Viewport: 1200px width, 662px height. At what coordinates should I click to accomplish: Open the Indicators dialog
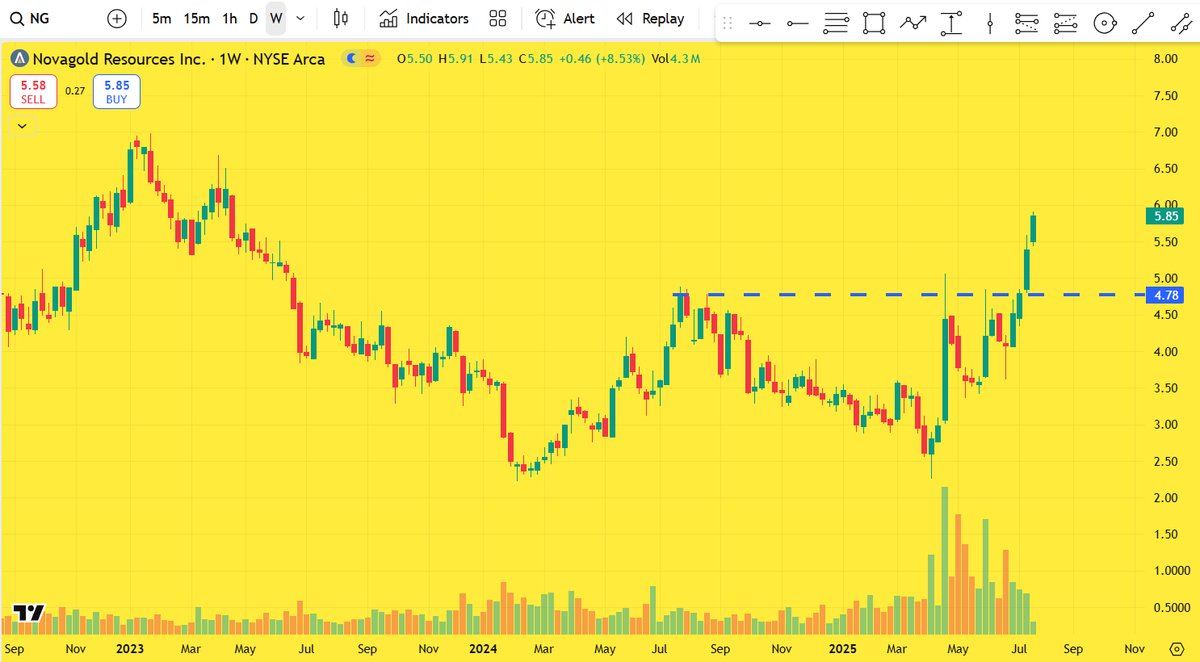(x=424, y=18)
